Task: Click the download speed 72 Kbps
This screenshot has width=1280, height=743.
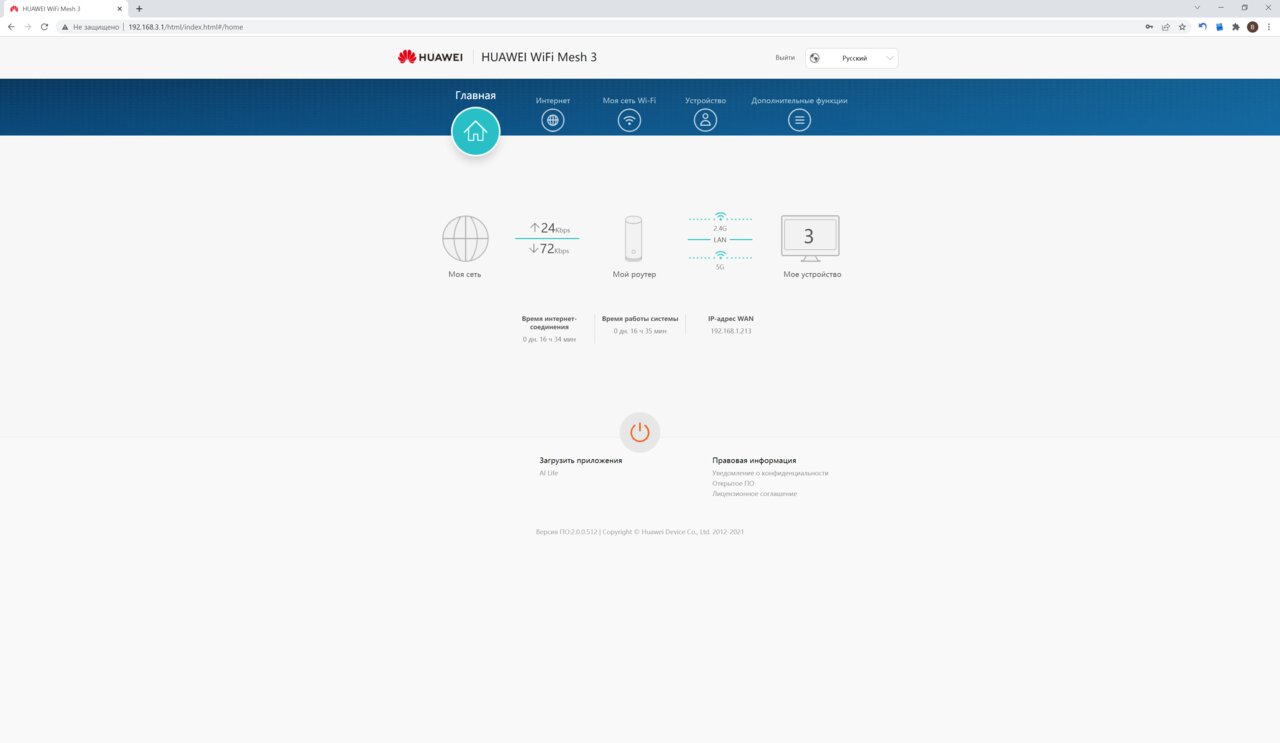Action: coord(548,249)
